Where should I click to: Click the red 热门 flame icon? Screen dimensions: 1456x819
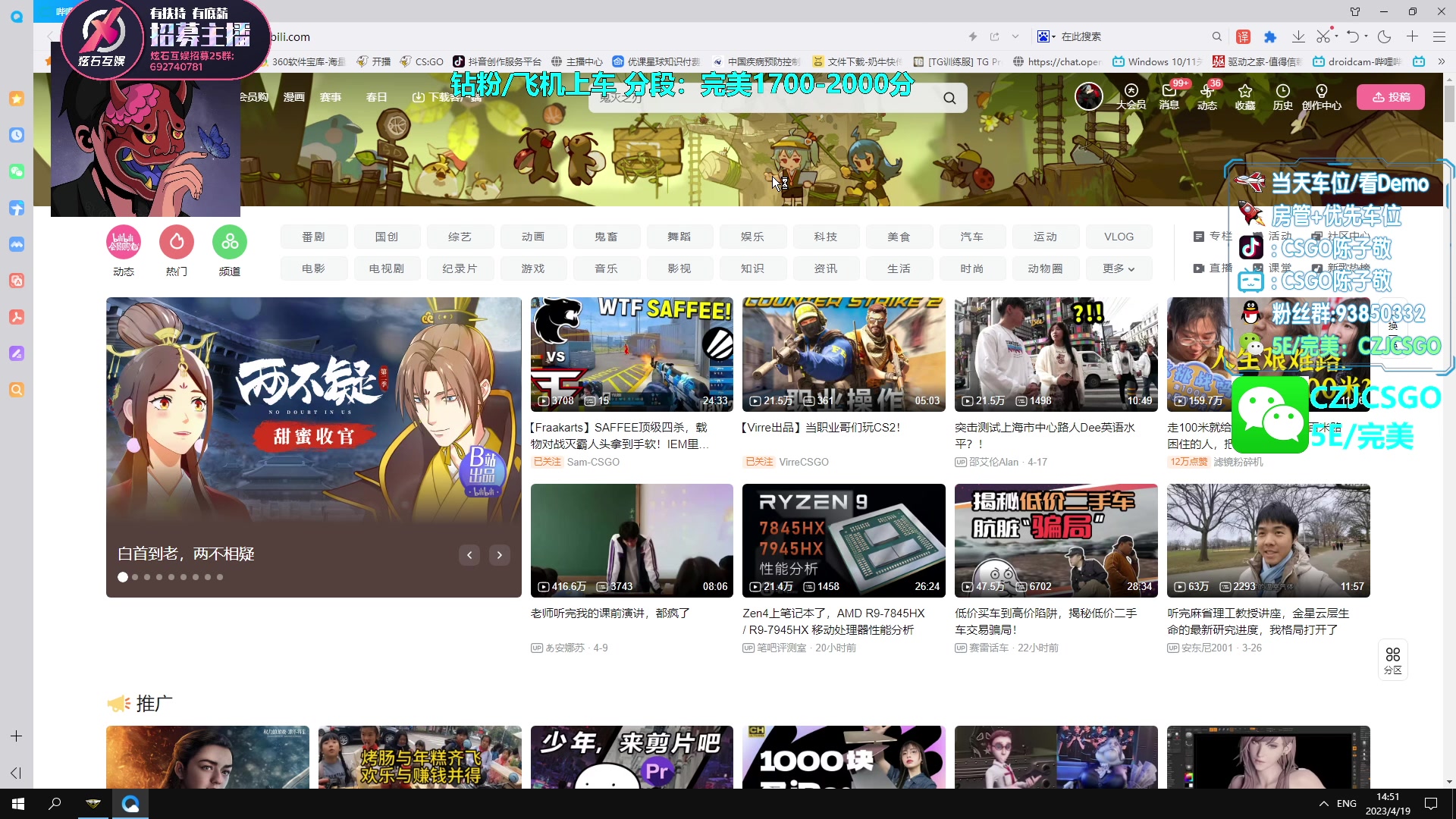pos(177,243)
